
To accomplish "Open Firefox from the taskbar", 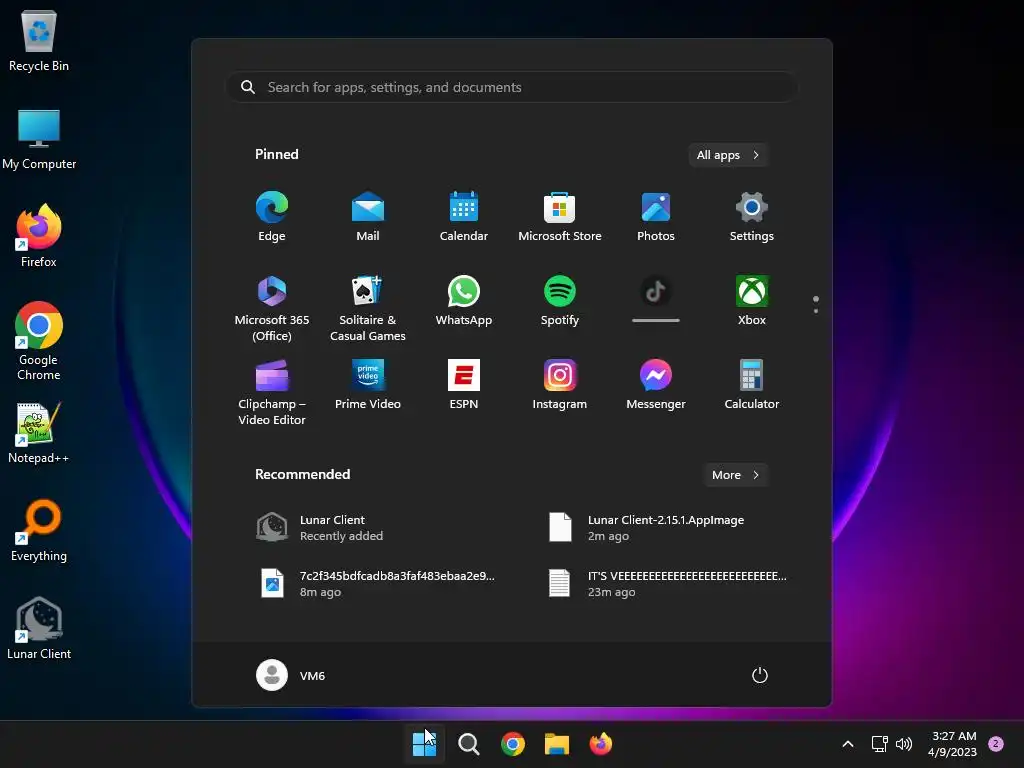I will pyautogui.click(x=601, y=744).
